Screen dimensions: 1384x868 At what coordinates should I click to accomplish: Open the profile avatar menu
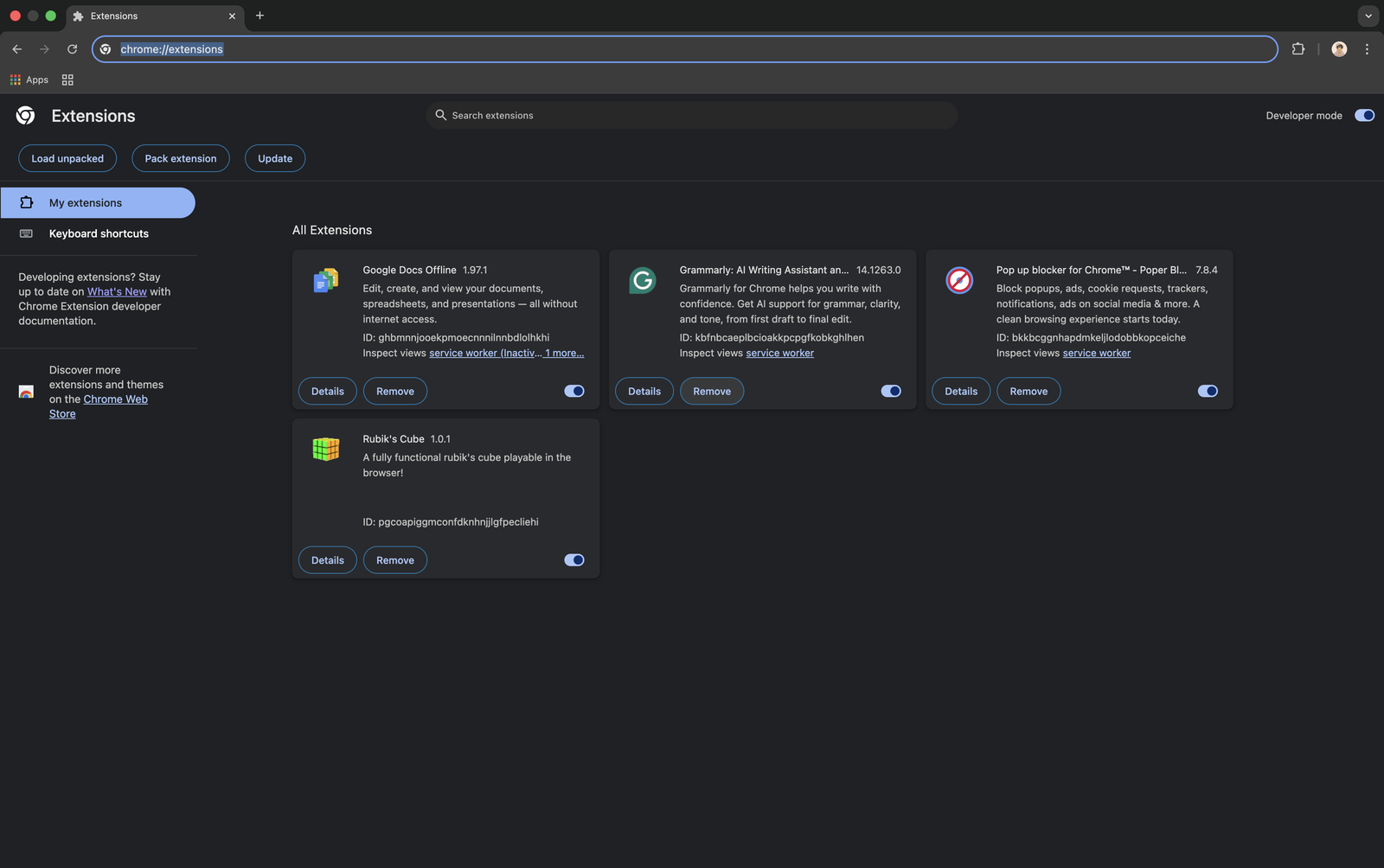click(1339, 49)
